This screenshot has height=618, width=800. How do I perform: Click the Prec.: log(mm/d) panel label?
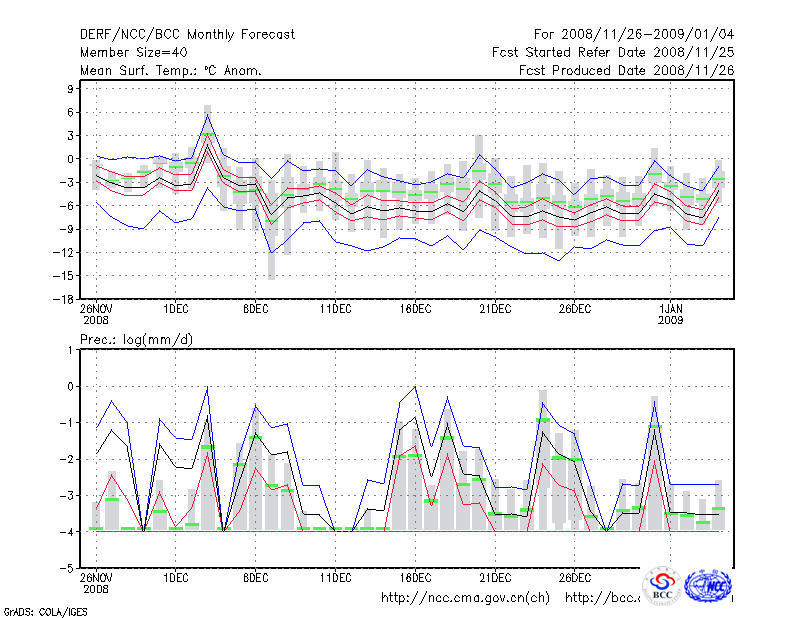[x=136, y=340]
